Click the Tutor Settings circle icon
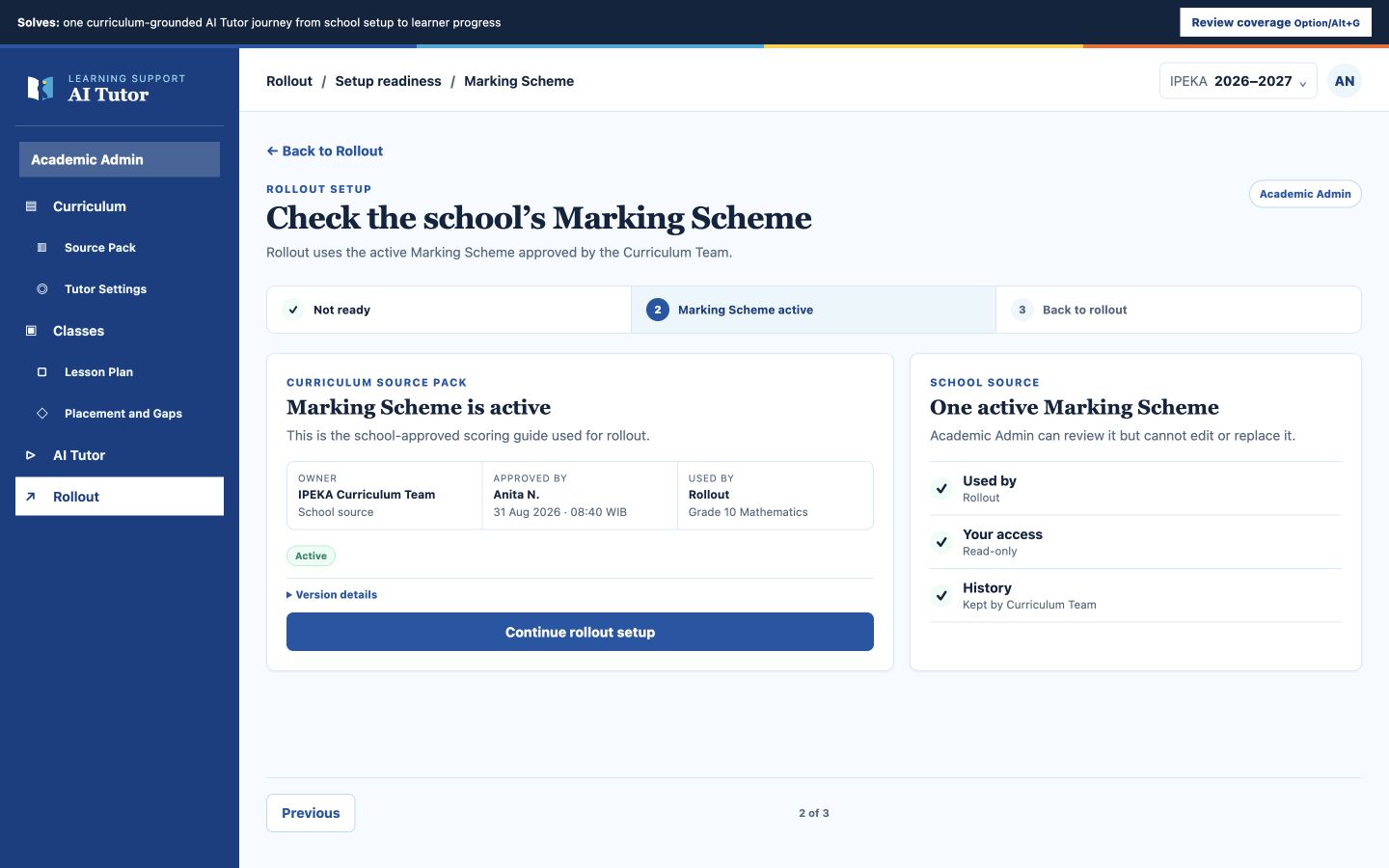 (x=41, y=289)
